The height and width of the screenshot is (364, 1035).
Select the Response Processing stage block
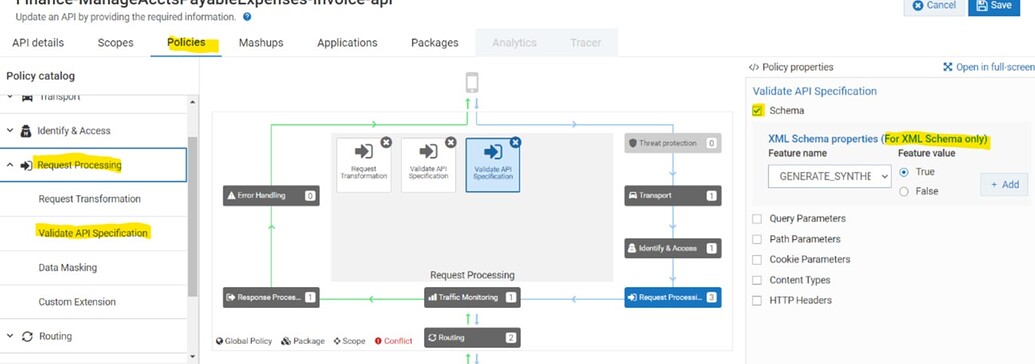tap(271, 297)
